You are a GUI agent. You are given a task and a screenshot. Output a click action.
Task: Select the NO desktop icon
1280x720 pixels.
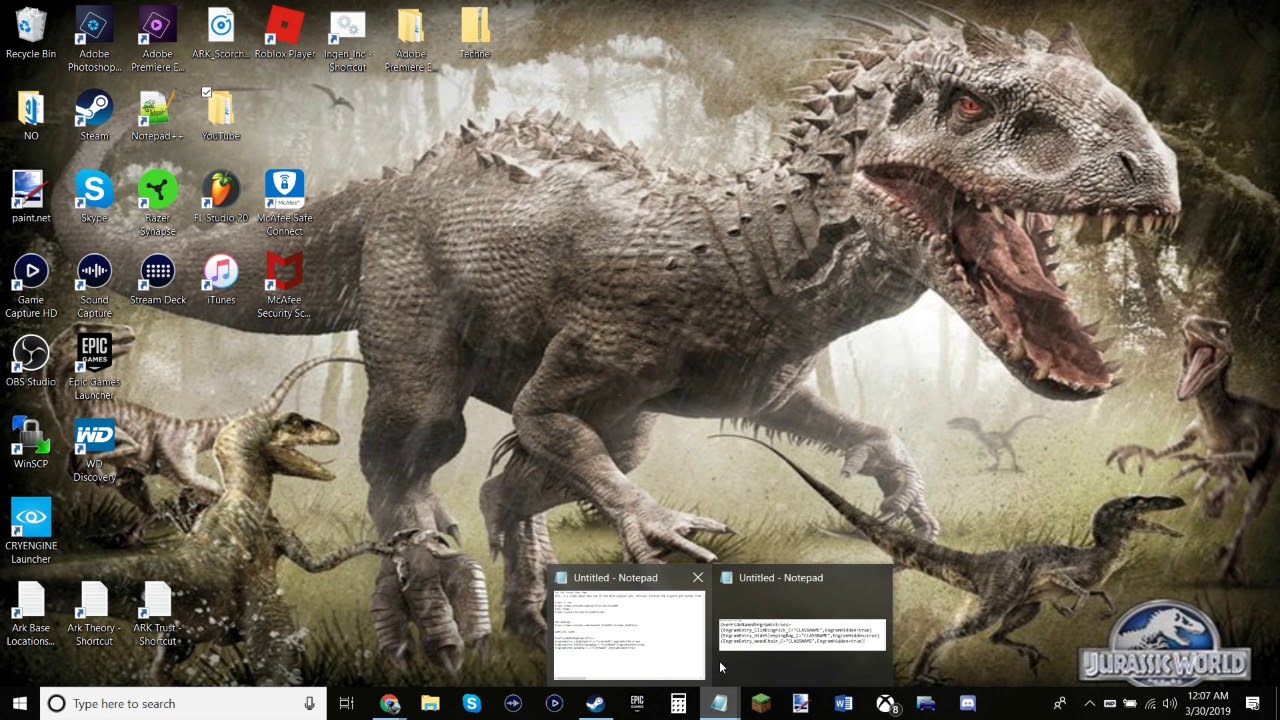pos(31,115)
